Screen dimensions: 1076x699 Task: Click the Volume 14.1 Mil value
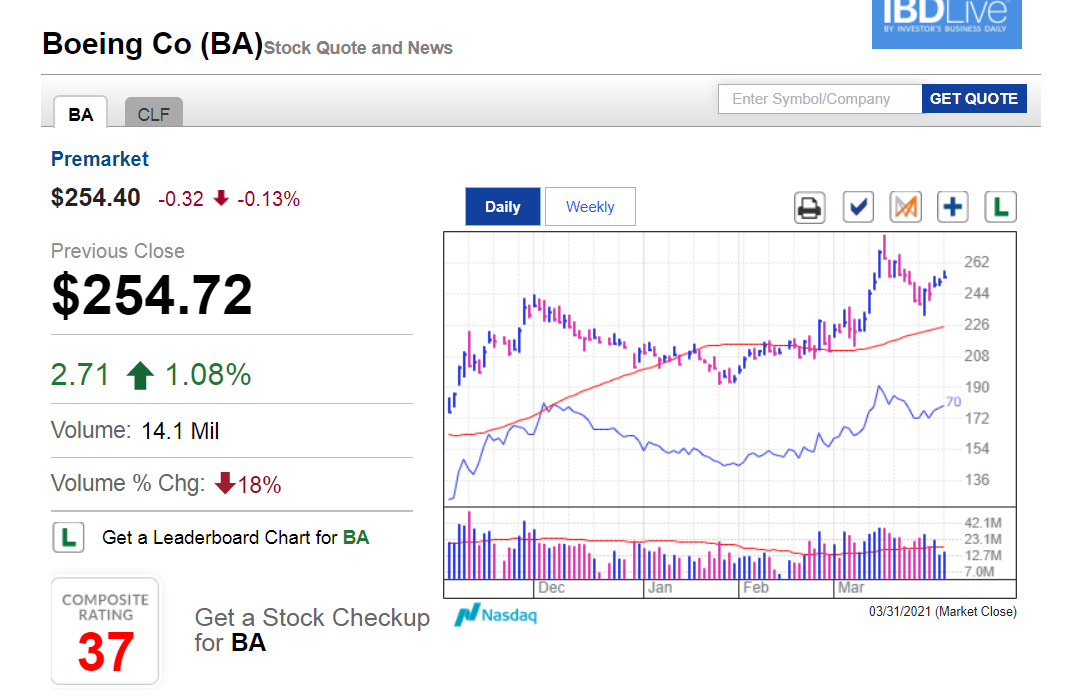pyautogui.click(x=180, y=431)
